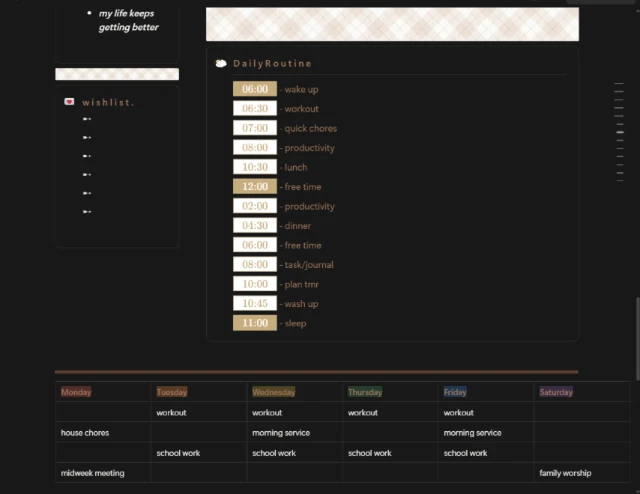
Task: Click the 07:00 time tag
Action: point(255,128)
